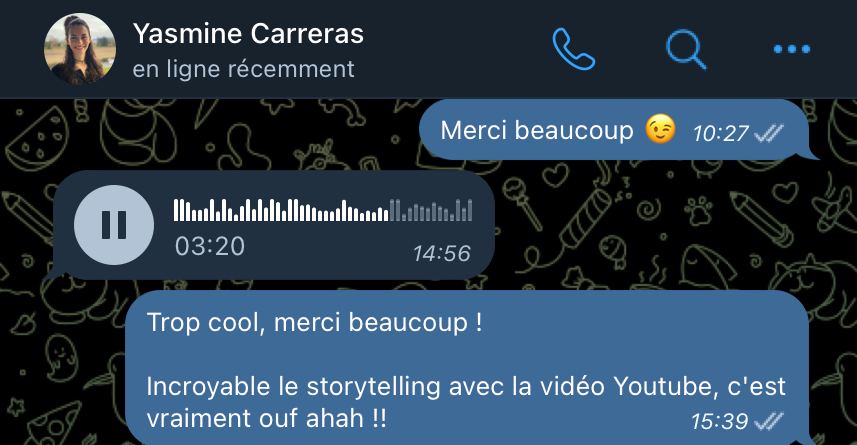857x445 pixels.
Task: Click the "Incroyable le storytelling" sentence
Action: [466, 402]
